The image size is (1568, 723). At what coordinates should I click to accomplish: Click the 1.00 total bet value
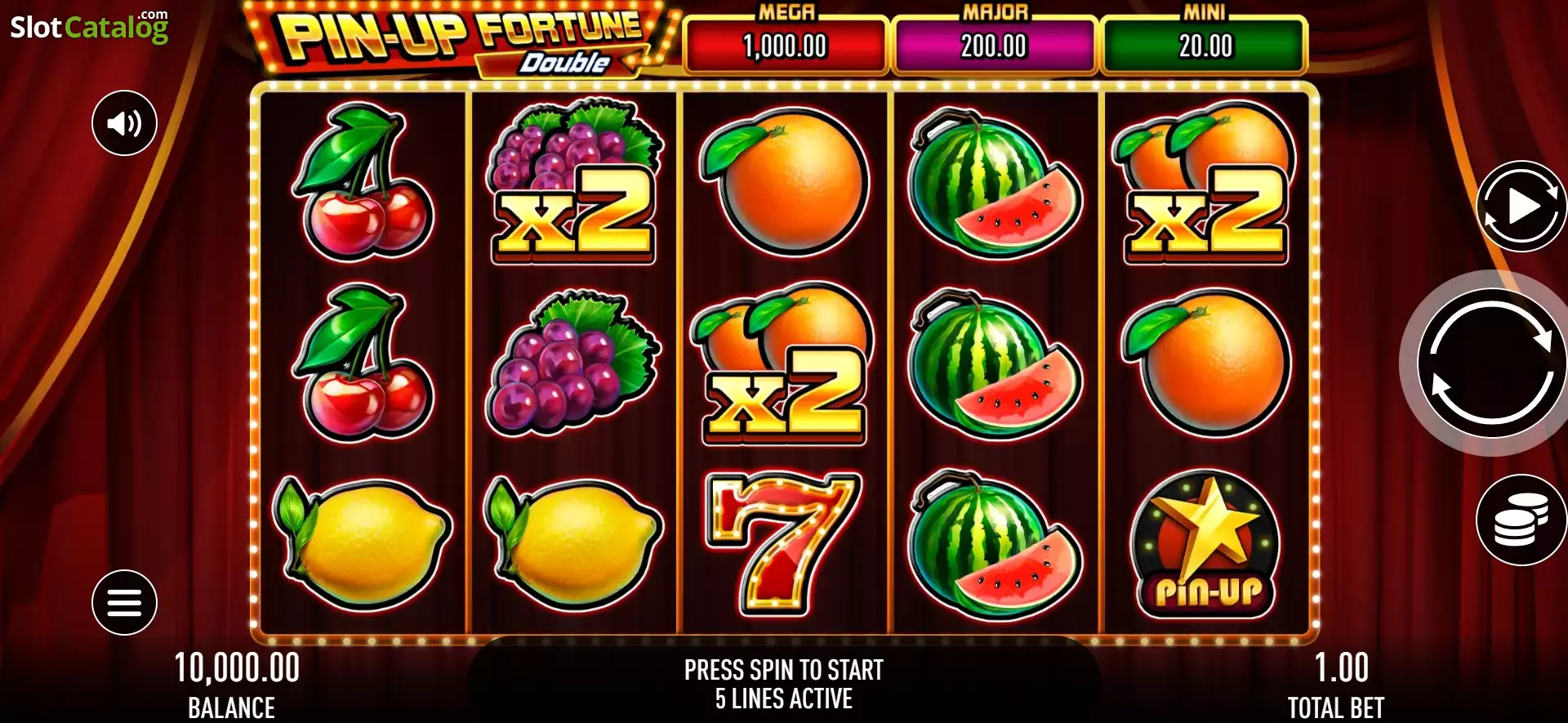[x=1341, y=668]
